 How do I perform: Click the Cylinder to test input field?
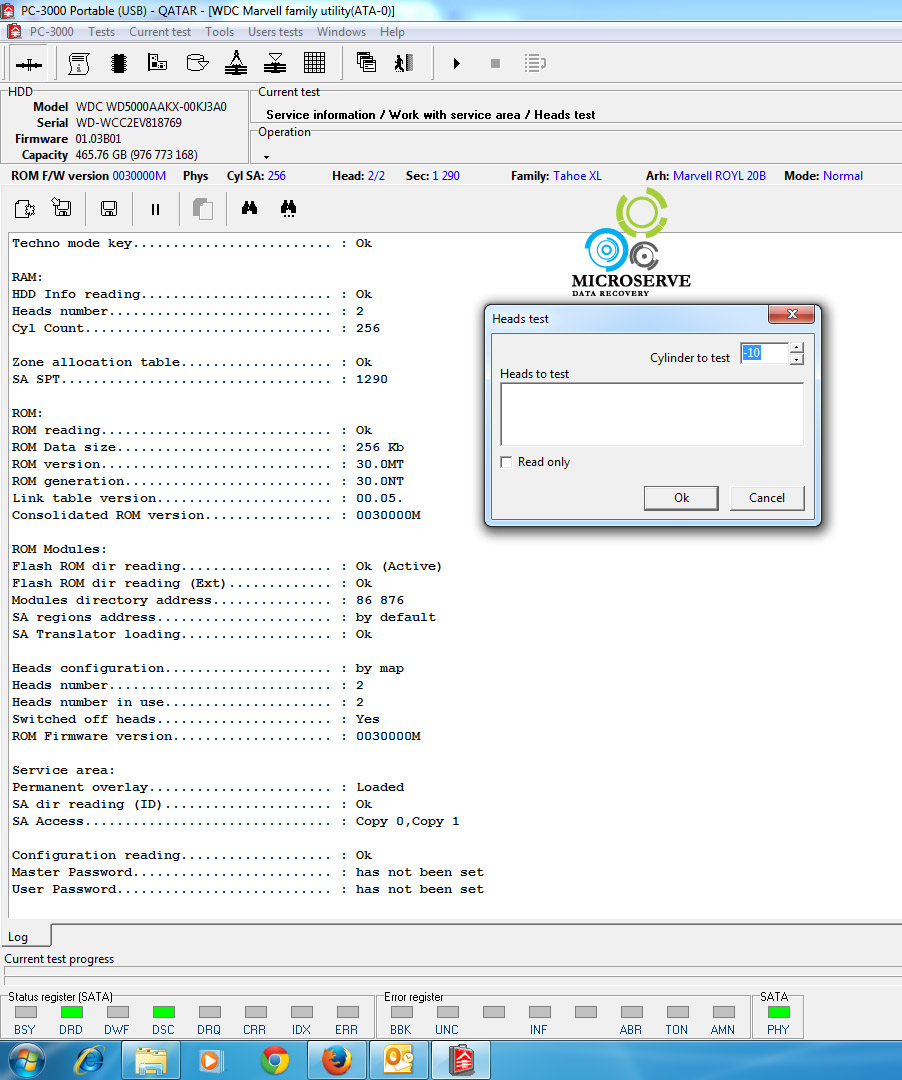(764, 353)
